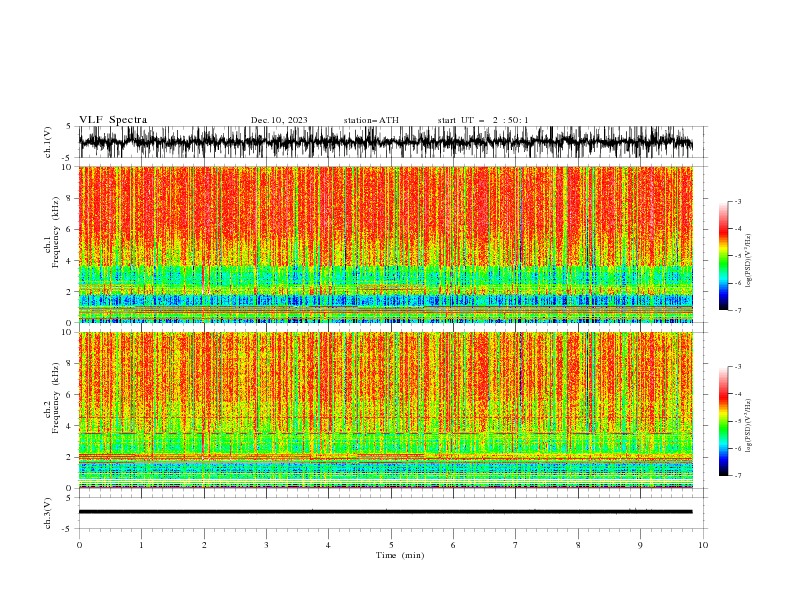Click the ch.2 PSD color scale bar
This screenshot has width=792, height=612.
coord(723,421)
